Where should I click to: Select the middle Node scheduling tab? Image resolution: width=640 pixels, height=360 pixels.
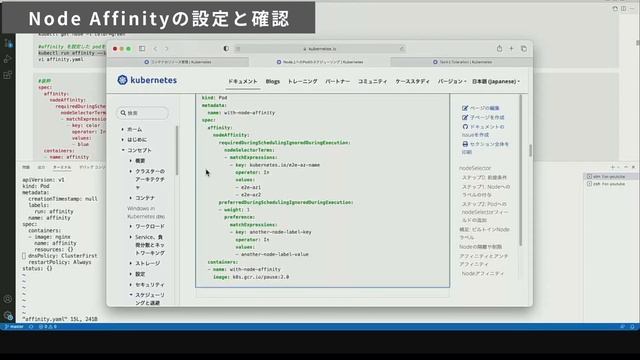320,62
